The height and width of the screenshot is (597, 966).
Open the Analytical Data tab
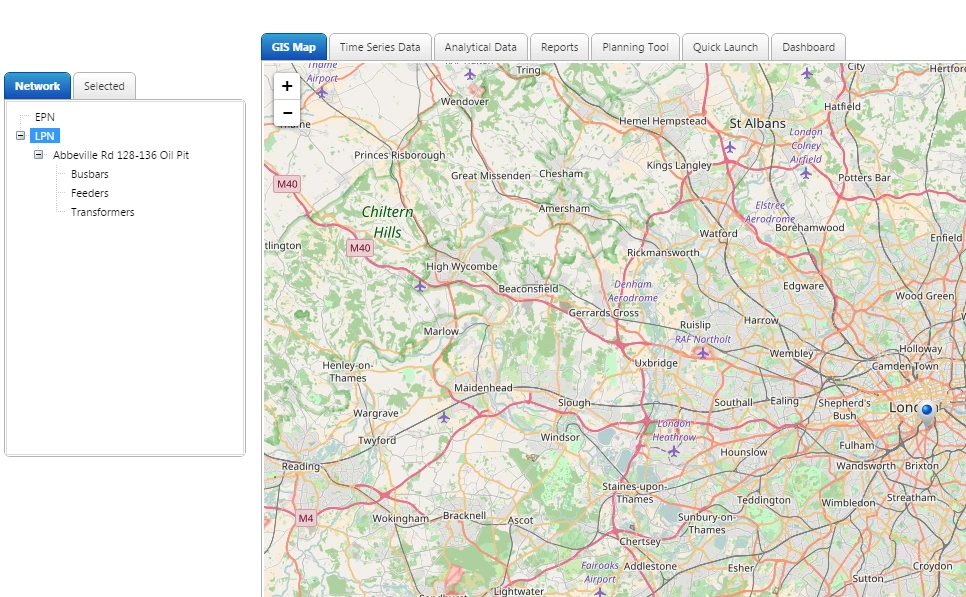click(481, 47)
